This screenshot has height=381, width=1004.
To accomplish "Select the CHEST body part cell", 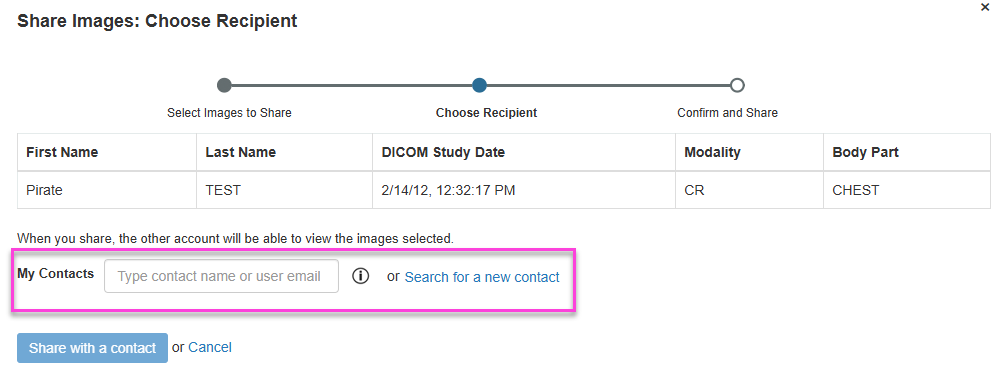I will pyautogui.click(x=907, y=190).
